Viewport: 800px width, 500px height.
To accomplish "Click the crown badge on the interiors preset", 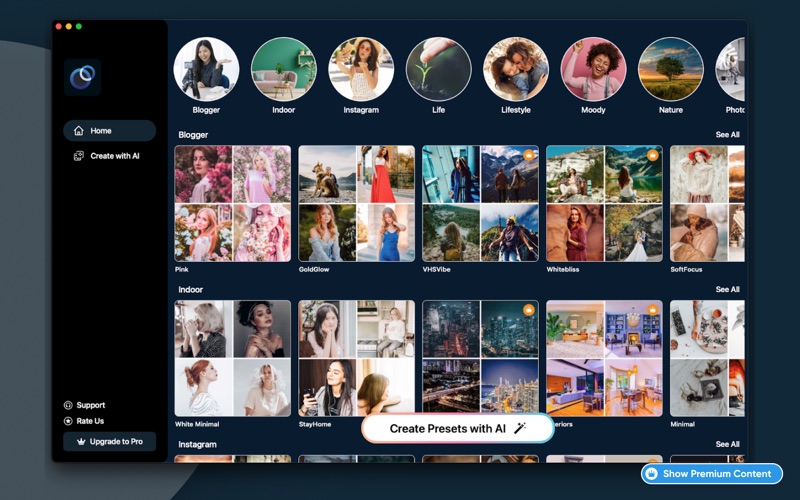I will 653,310.
